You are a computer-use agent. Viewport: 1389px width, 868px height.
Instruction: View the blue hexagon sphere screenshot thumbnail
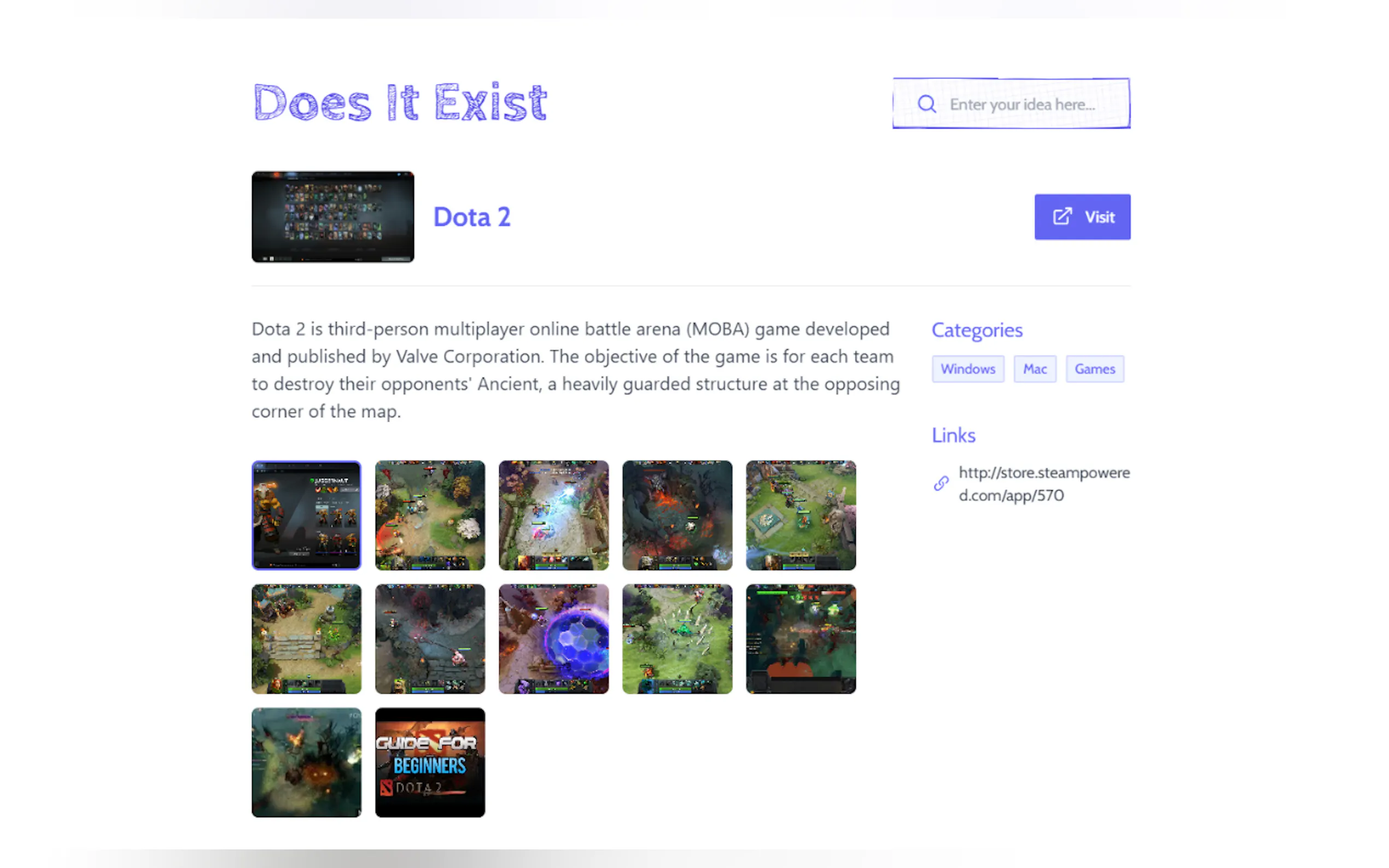553,639
